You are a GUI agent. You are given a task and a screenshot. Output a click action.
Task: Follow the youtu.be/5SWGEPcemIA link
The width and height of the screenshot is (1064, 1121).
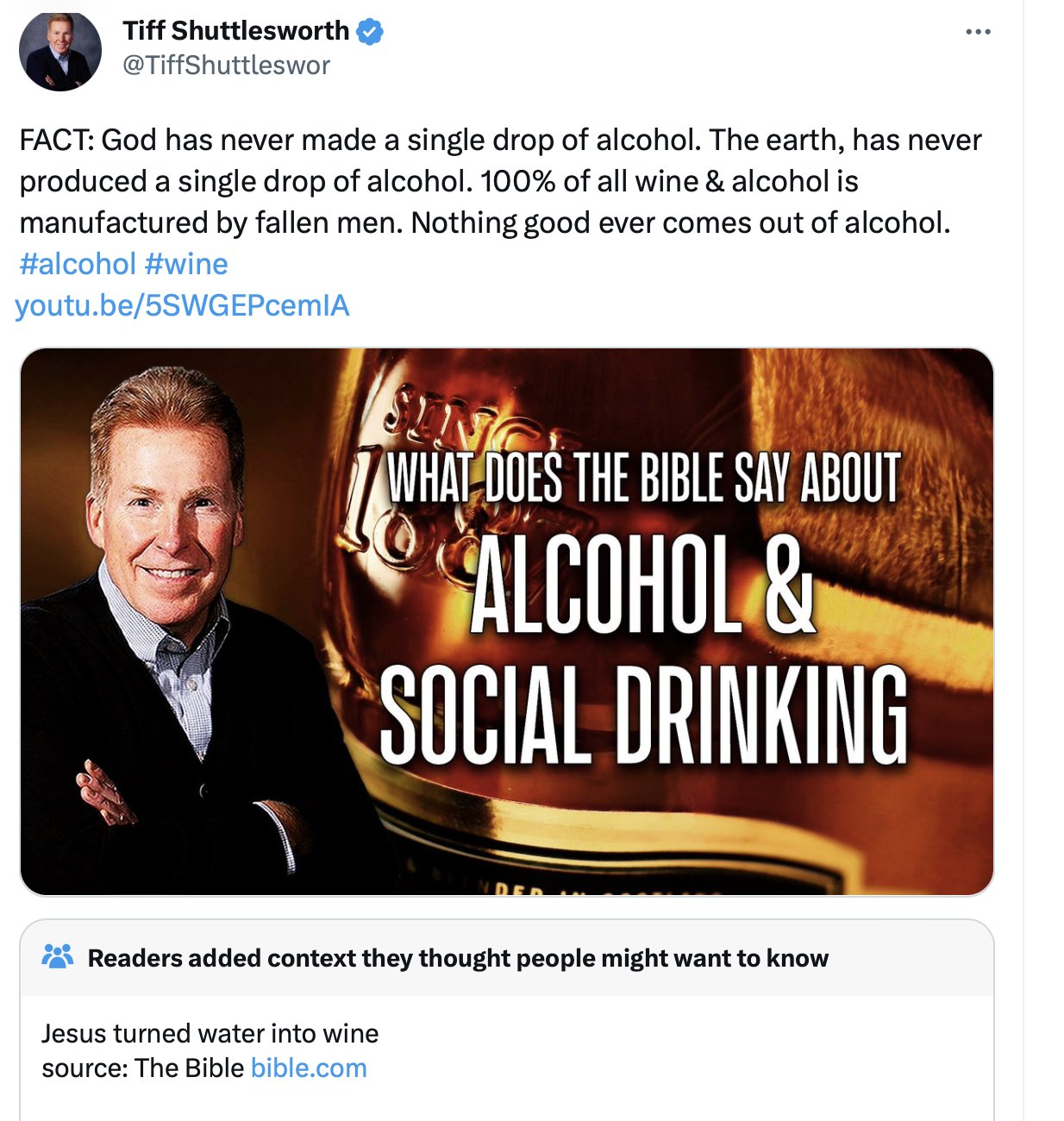coord(182,305)
